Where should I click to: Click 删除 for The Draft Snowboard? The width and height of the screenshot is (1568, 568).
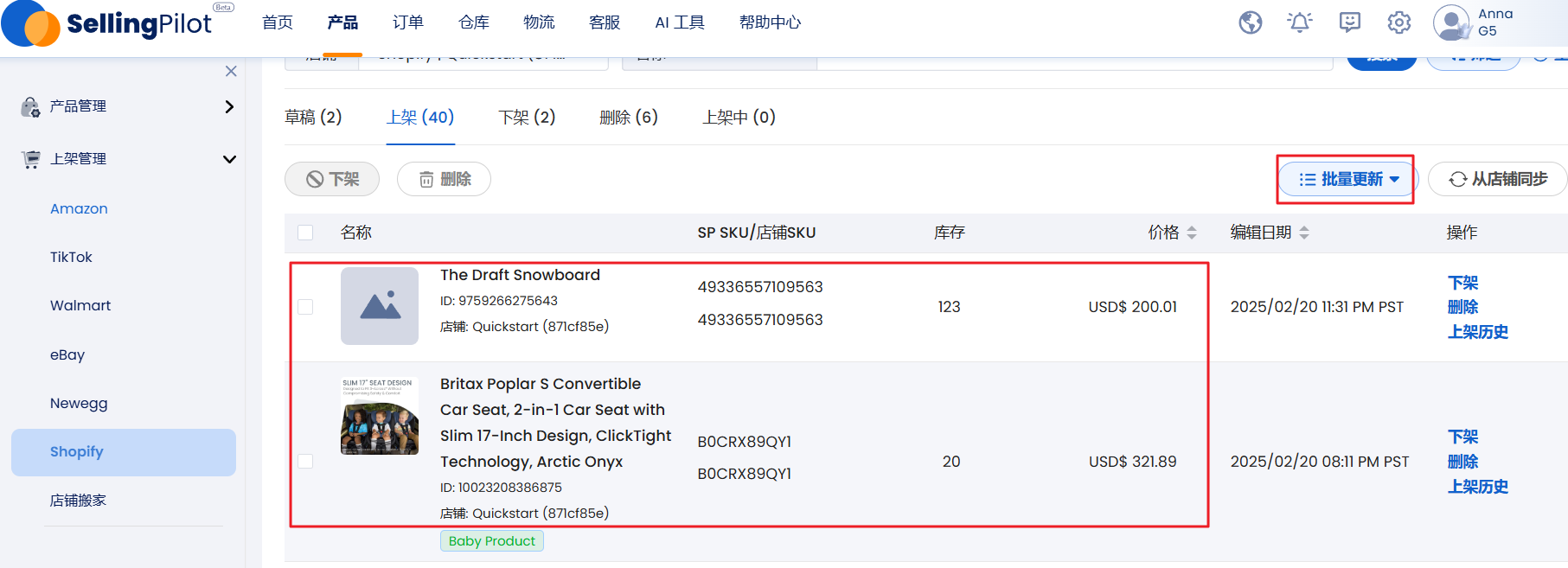pos(1463,307)
